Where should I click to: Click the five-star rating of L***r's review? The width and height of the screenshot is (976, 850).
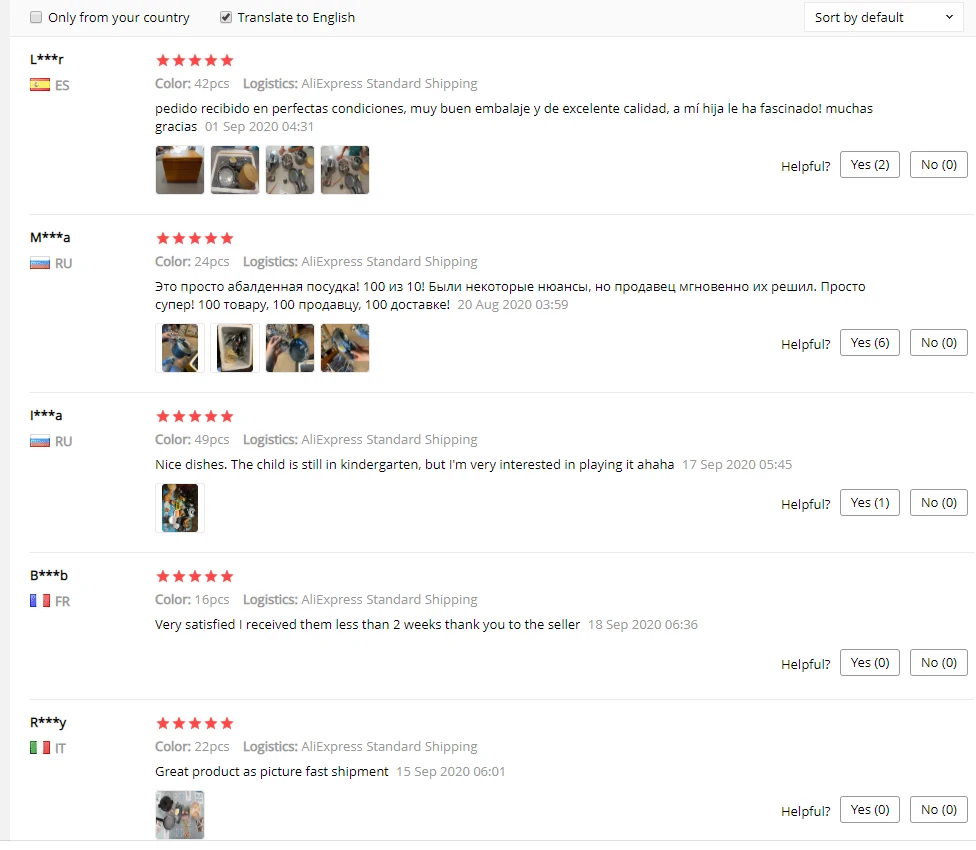tap(195, 60)
